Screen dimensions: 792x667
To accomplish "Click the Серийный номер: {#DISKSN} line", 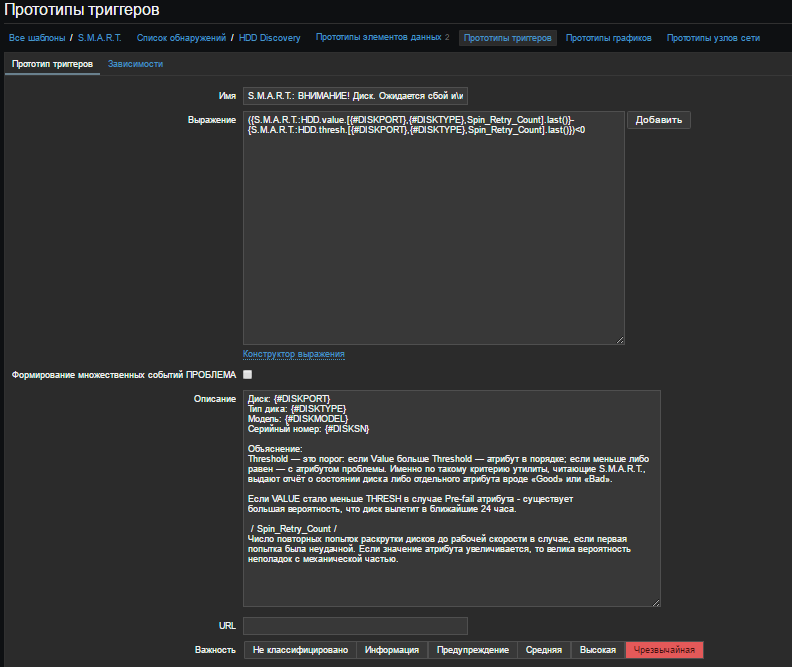I will (309, 429).
